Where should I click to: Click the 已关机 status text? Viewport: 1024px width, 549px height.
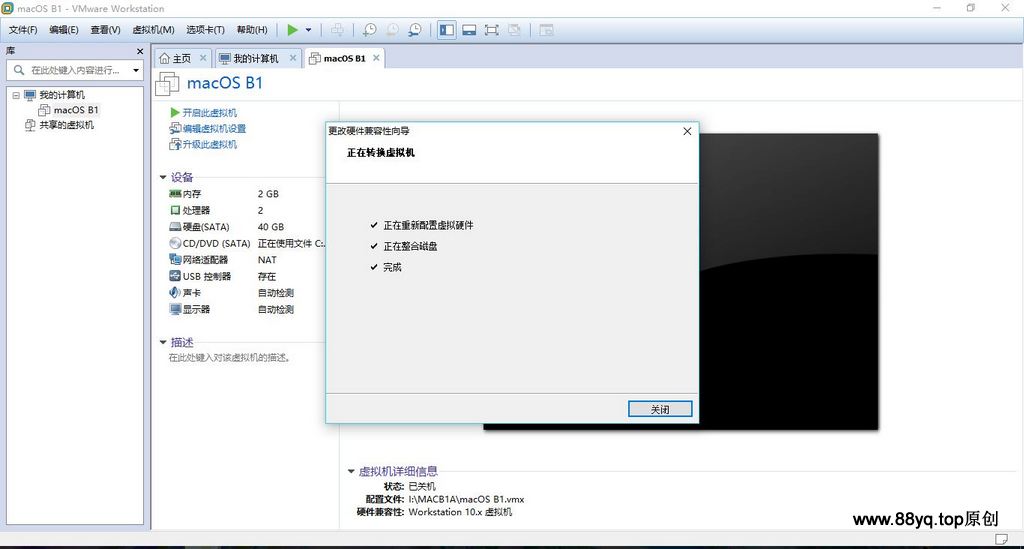click(x=422, y=486)
